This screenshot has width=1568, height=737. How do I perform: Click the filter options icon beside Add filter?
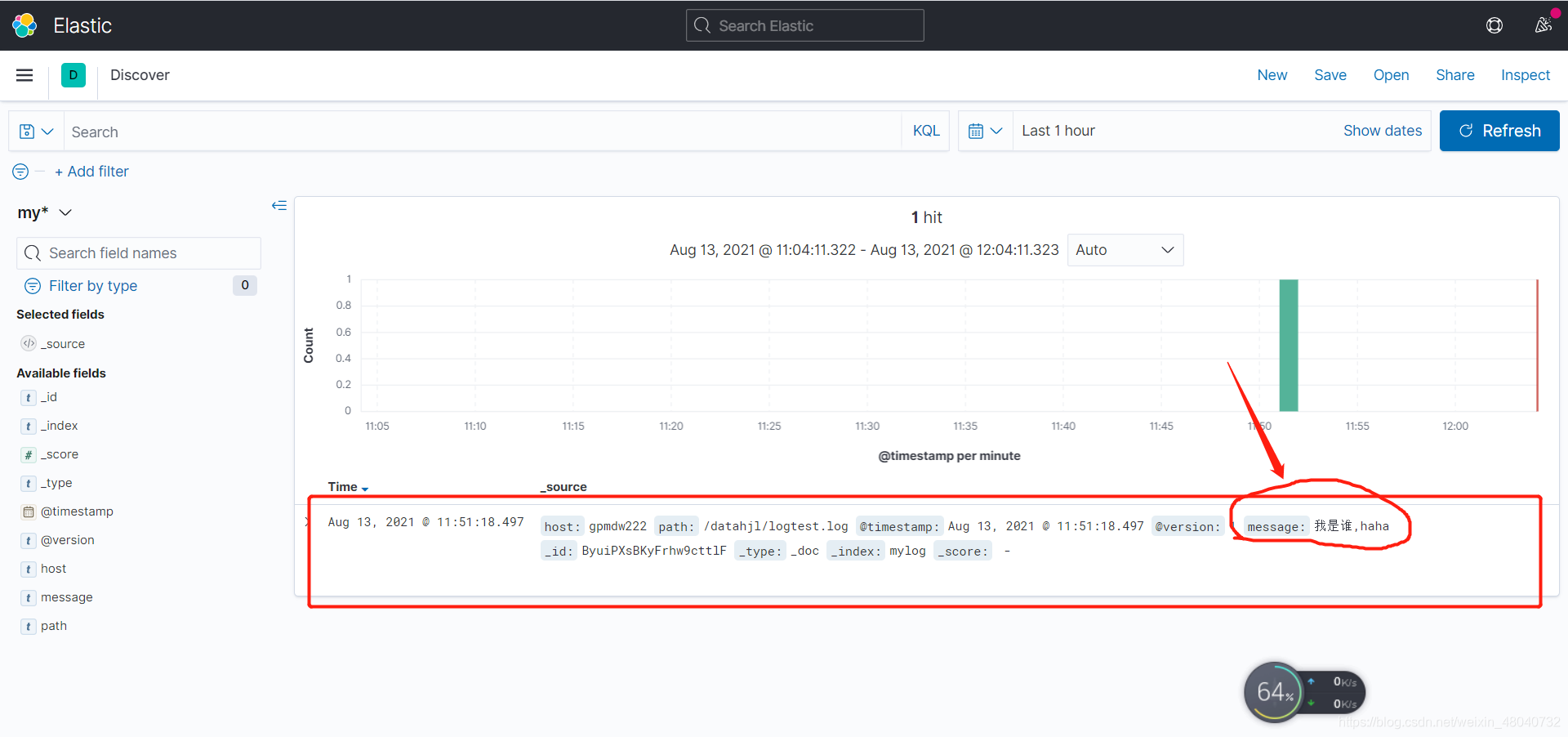20,172
